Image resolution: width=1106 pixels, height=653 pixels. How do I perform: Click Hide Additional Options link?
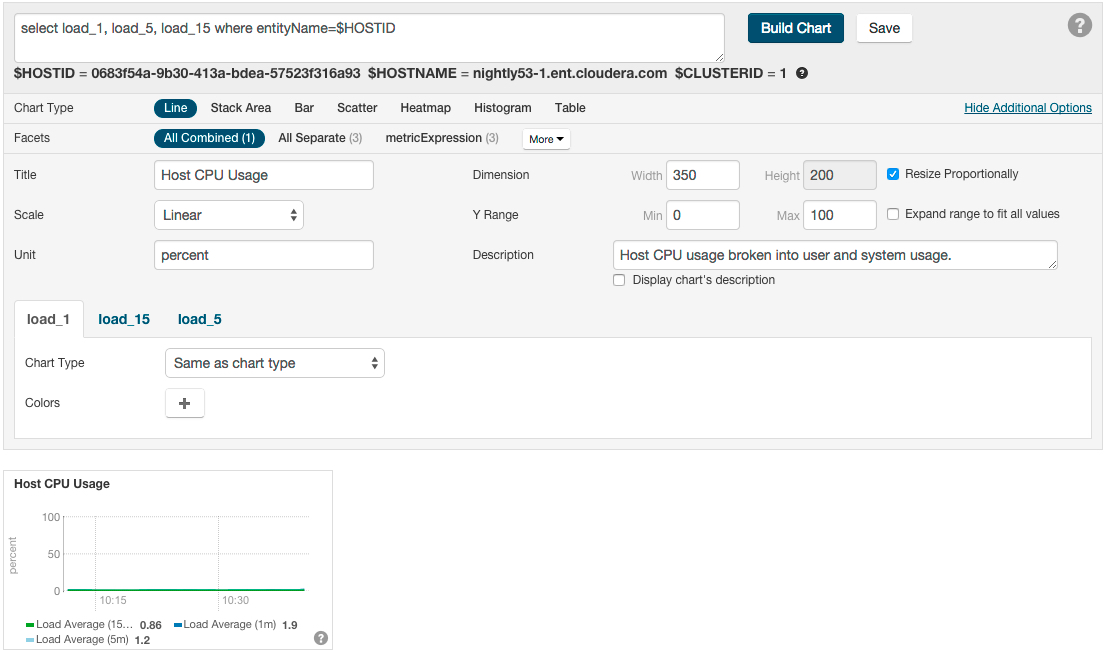1027,108
